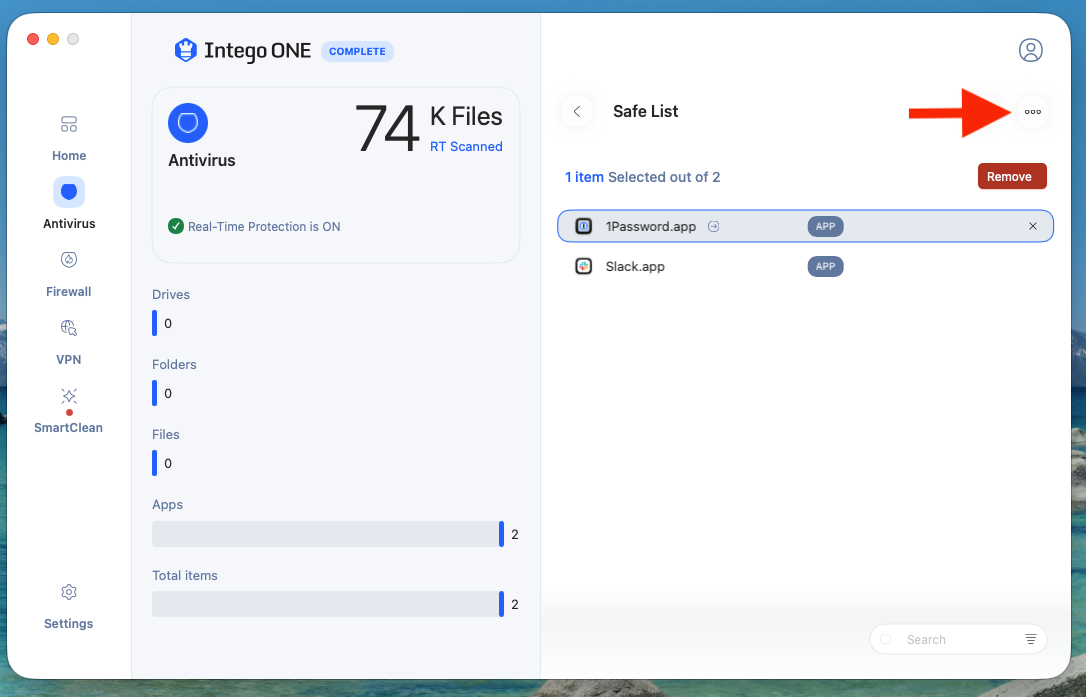Viewport: 1086px width, 697px height.
Task: Click the Folders label
Action: (x=174, y=364)
